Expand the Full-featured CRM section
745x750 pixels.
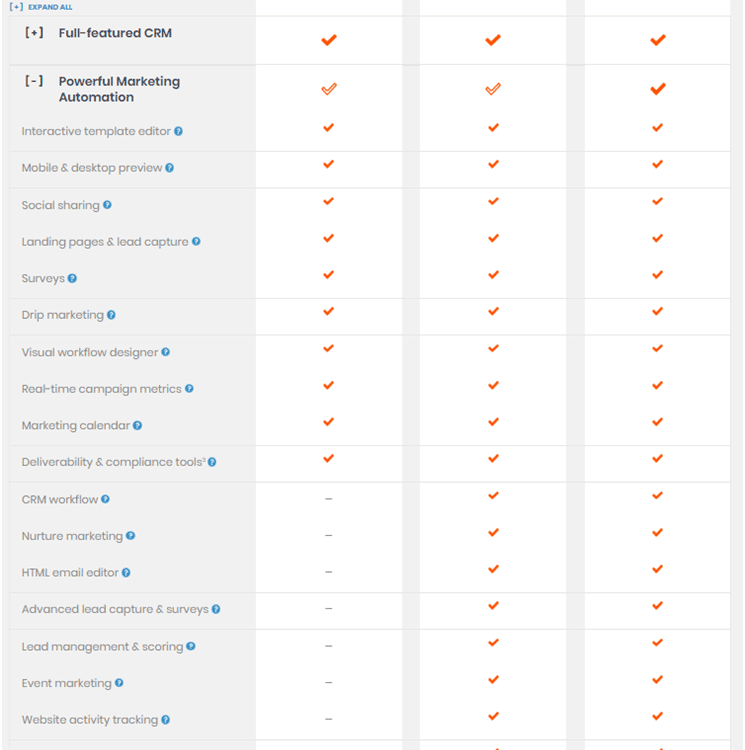coord(34,33)
